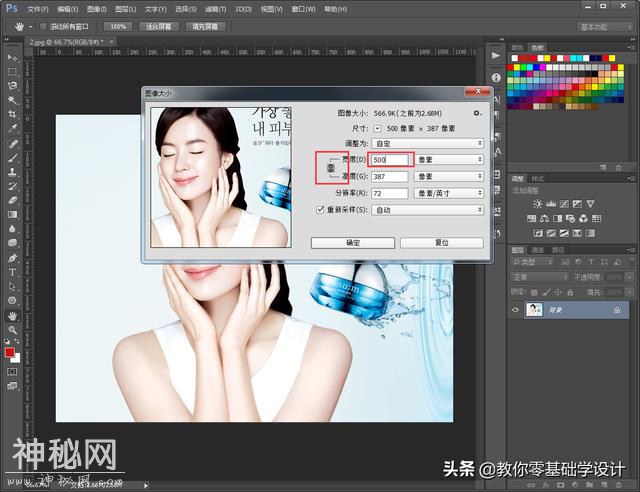Confirm Image Size with OK button
The width and height of the screenshot is (640, 492).
353,243
